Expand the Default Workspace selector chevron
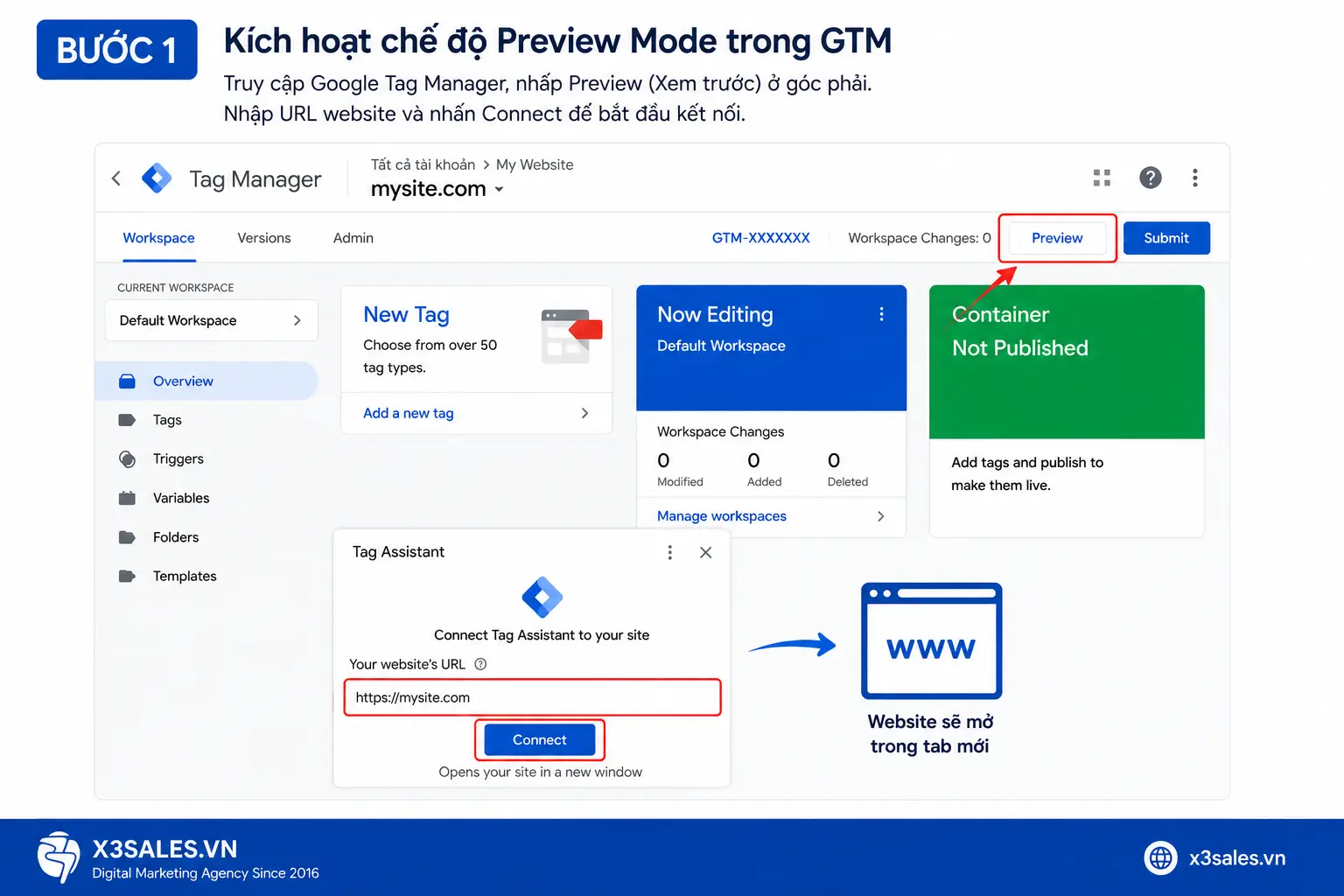 (x=297, y=320)
